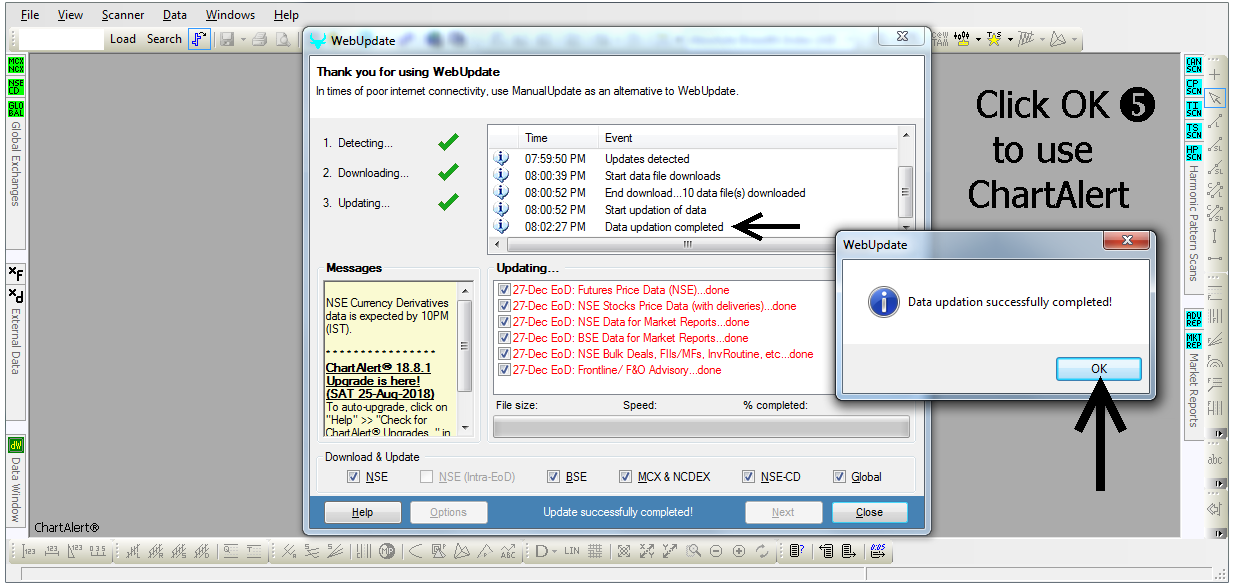
Task: Click the grid icon in bottom toolbar
Action: (595, 551)
